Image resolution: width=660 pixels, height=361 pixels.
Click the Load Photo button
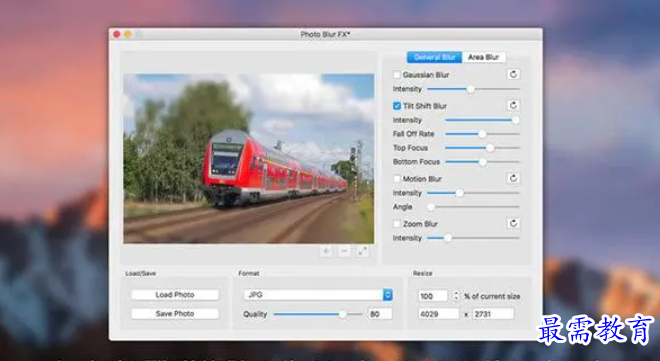pos(175,295)
